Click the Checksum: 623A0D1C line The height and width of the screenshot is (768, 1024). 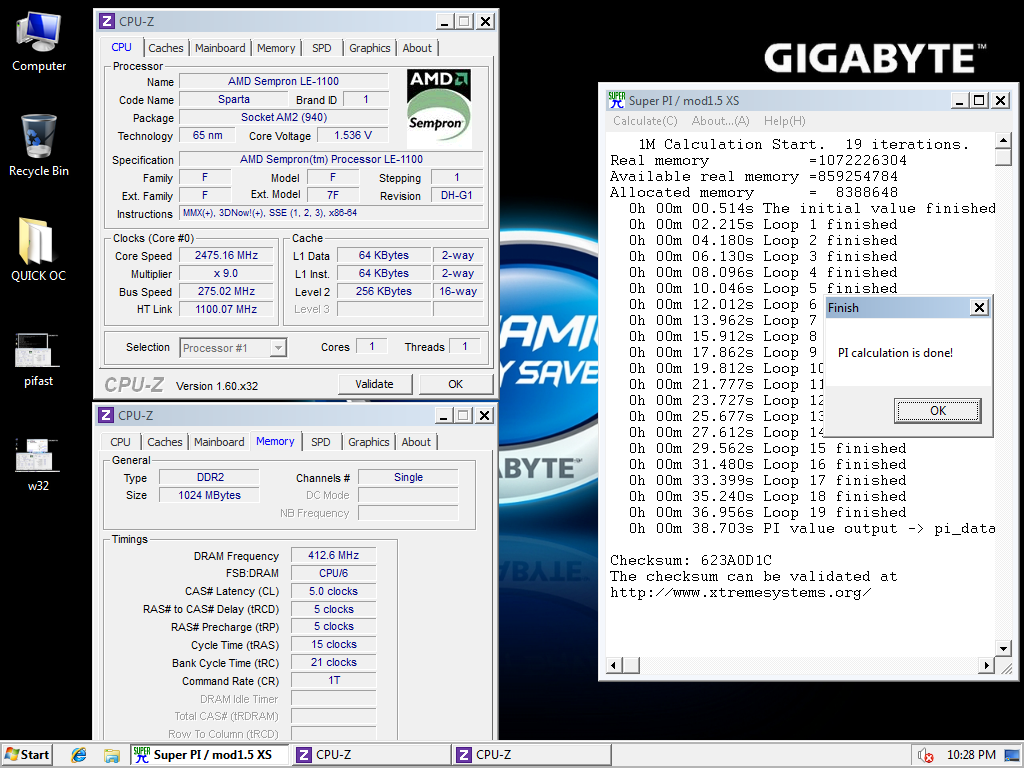coord(690,560)
